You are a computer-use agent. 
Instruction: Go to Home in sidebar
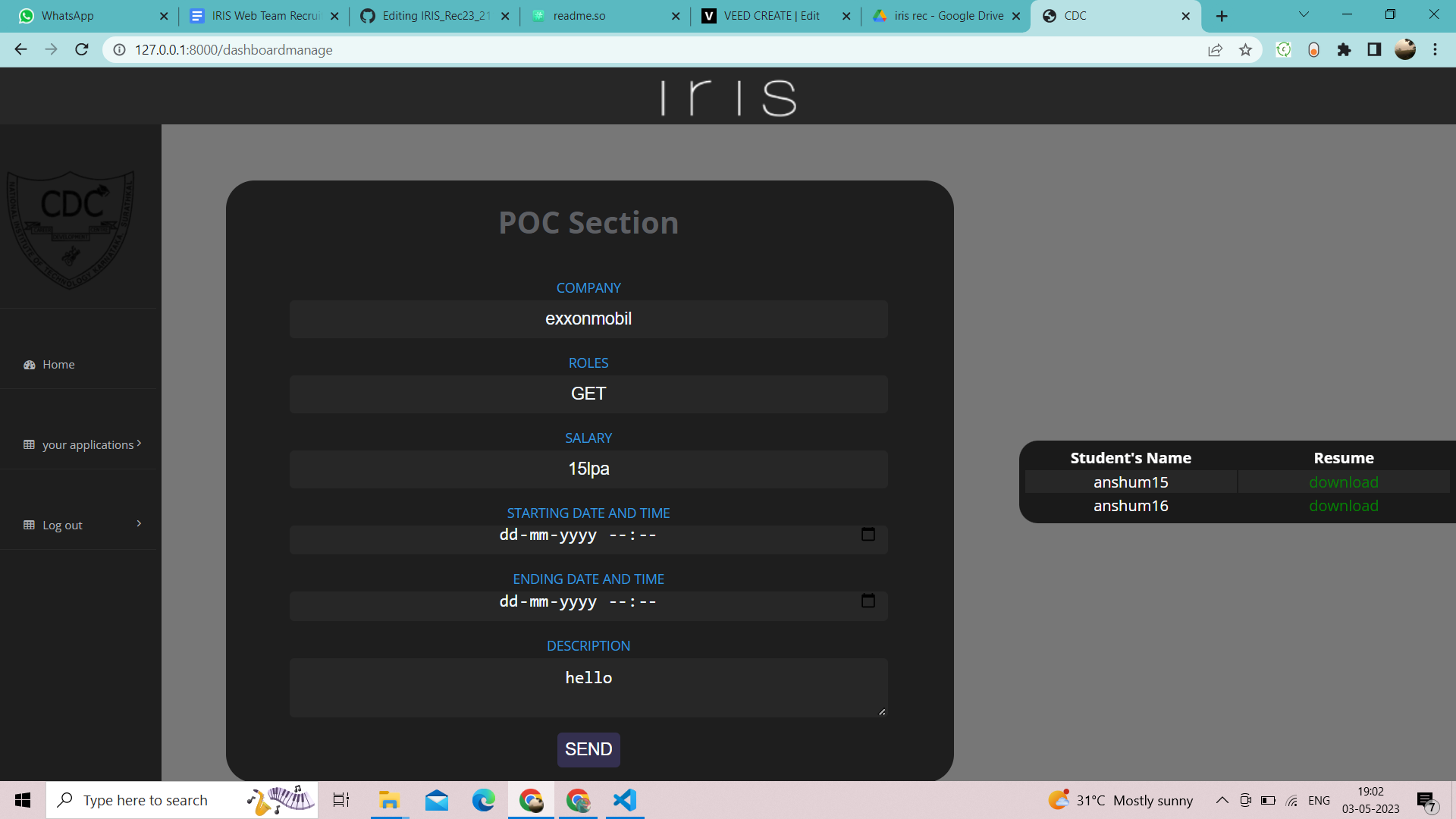(58, 365)
